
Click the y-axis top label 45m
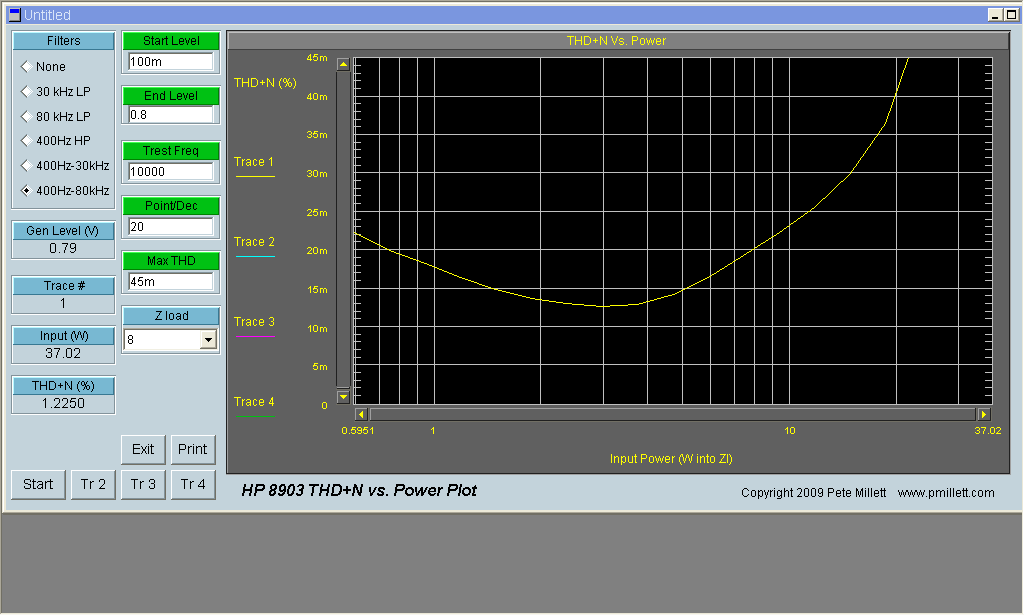pos(317,58)
